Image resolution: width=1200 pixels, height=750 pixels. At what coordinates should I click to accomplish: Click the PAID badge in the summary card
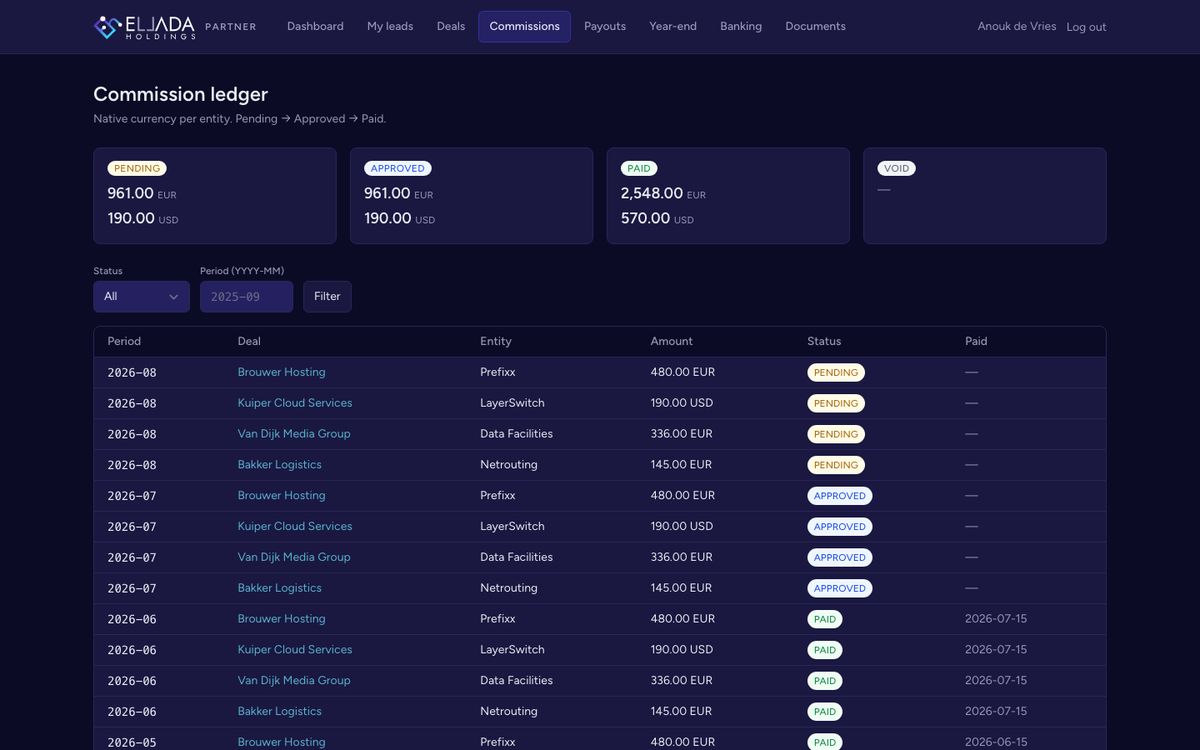tap(639, 169)
